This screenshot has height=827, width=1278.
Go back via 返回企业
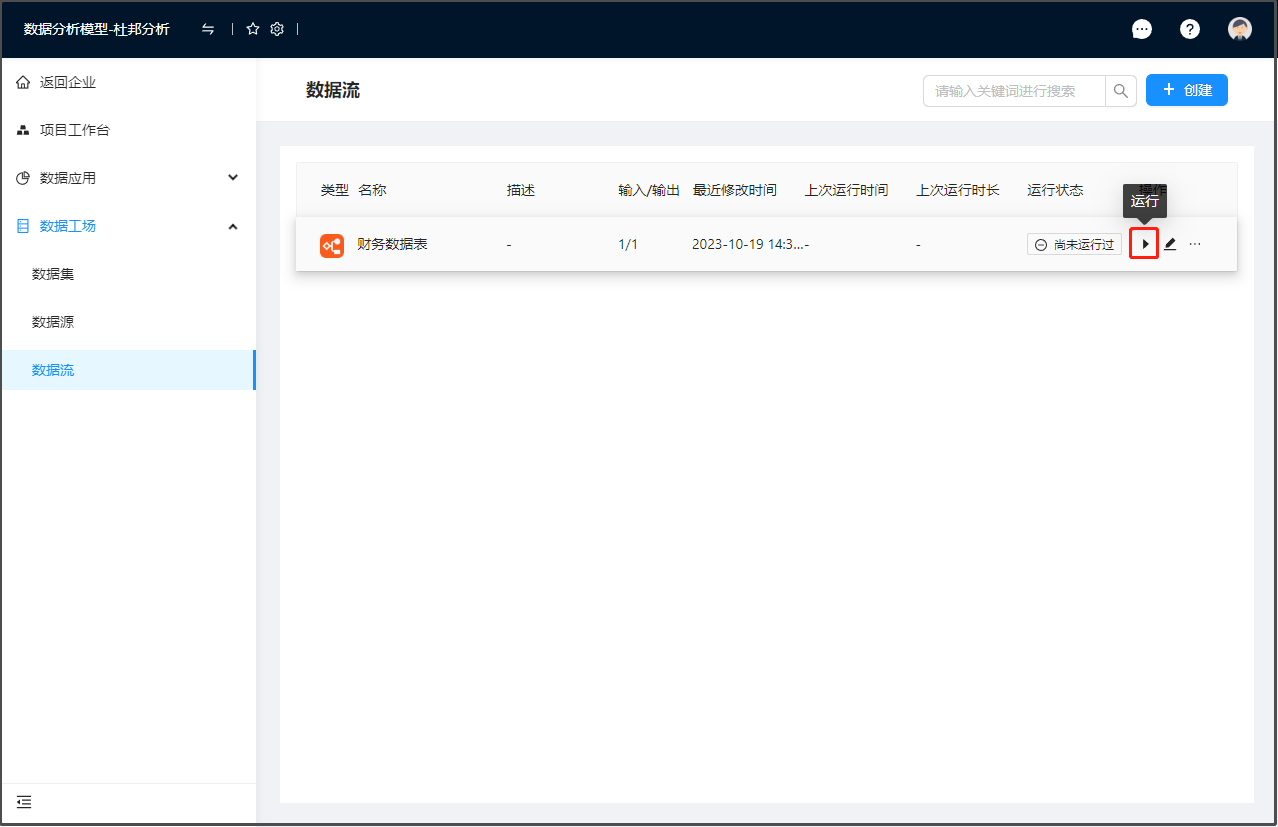[68, 82]
